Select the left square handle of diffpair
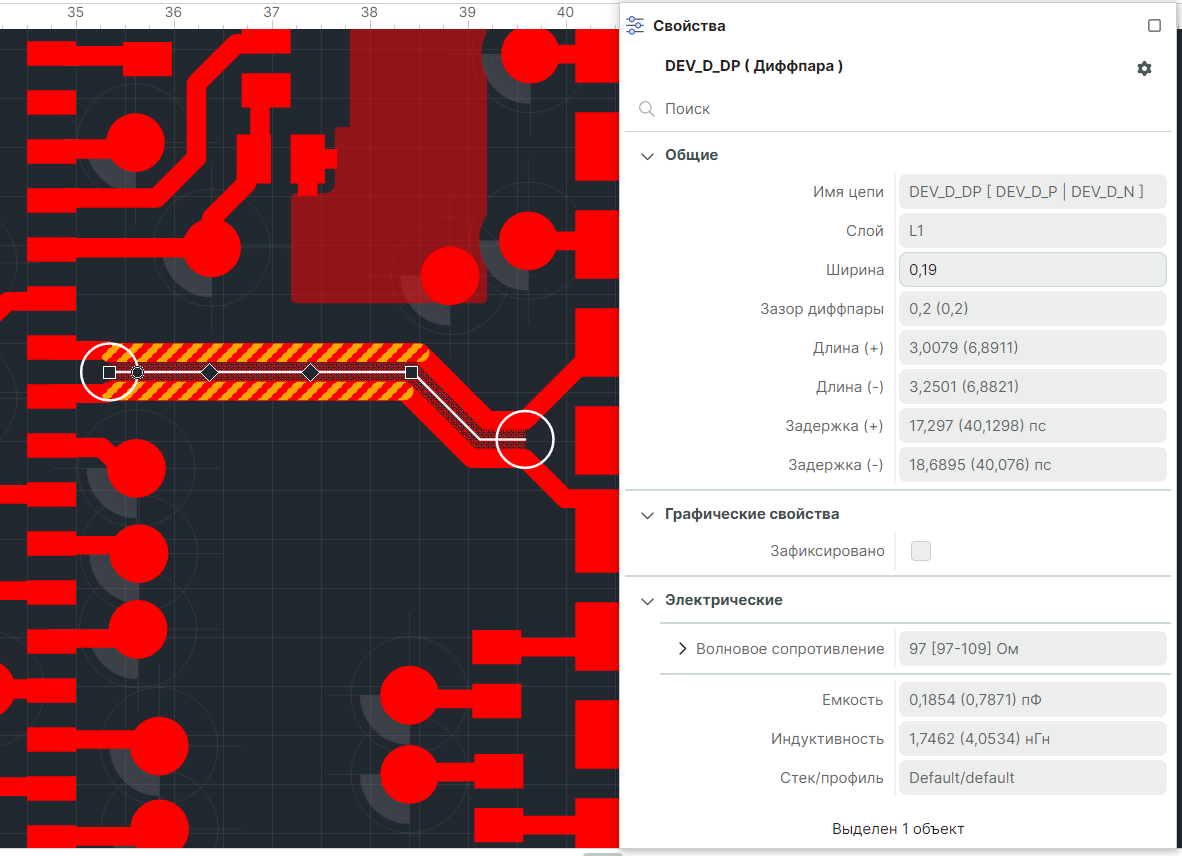This screenshot has height=856, width=1182. (109, 372)
